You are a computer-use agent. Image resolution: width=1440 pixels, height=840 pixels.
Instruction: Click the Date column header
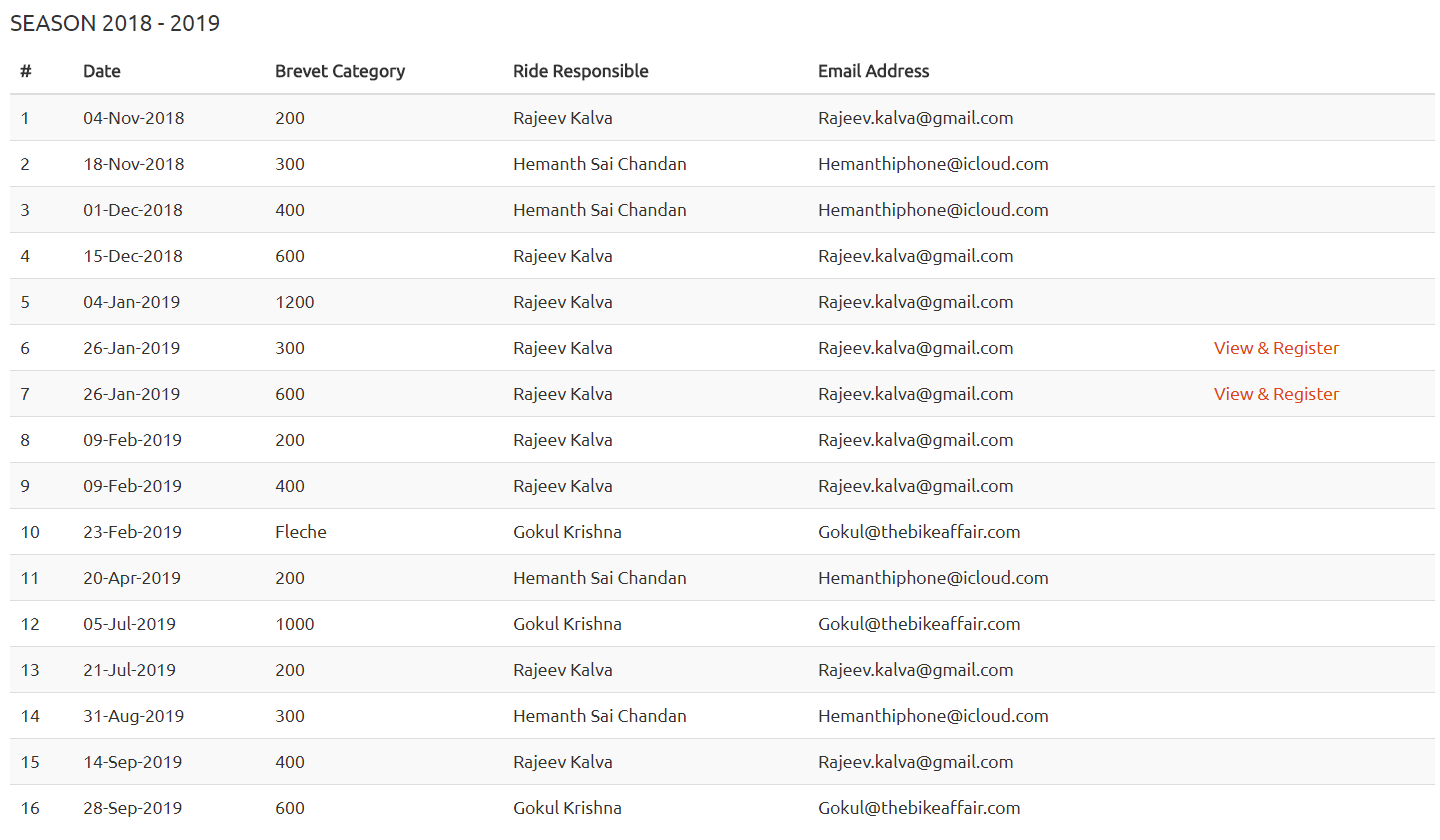[102, 71]
